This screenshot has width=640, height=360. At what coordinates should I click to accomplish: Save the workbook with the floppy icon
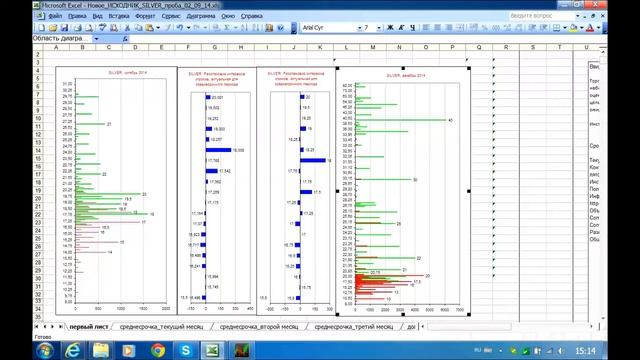coord(64,28)
